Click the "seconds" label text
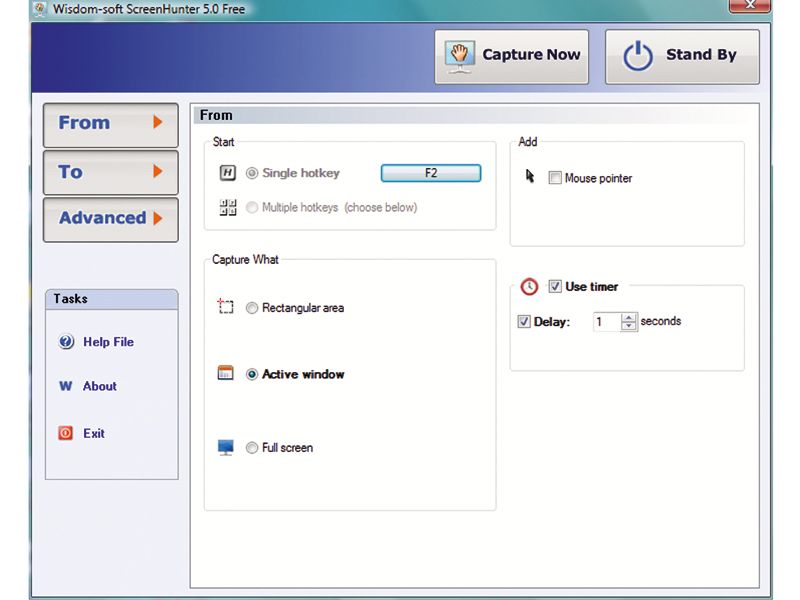The height and width of the screenshot is (600, 800). tap(661, 321)
